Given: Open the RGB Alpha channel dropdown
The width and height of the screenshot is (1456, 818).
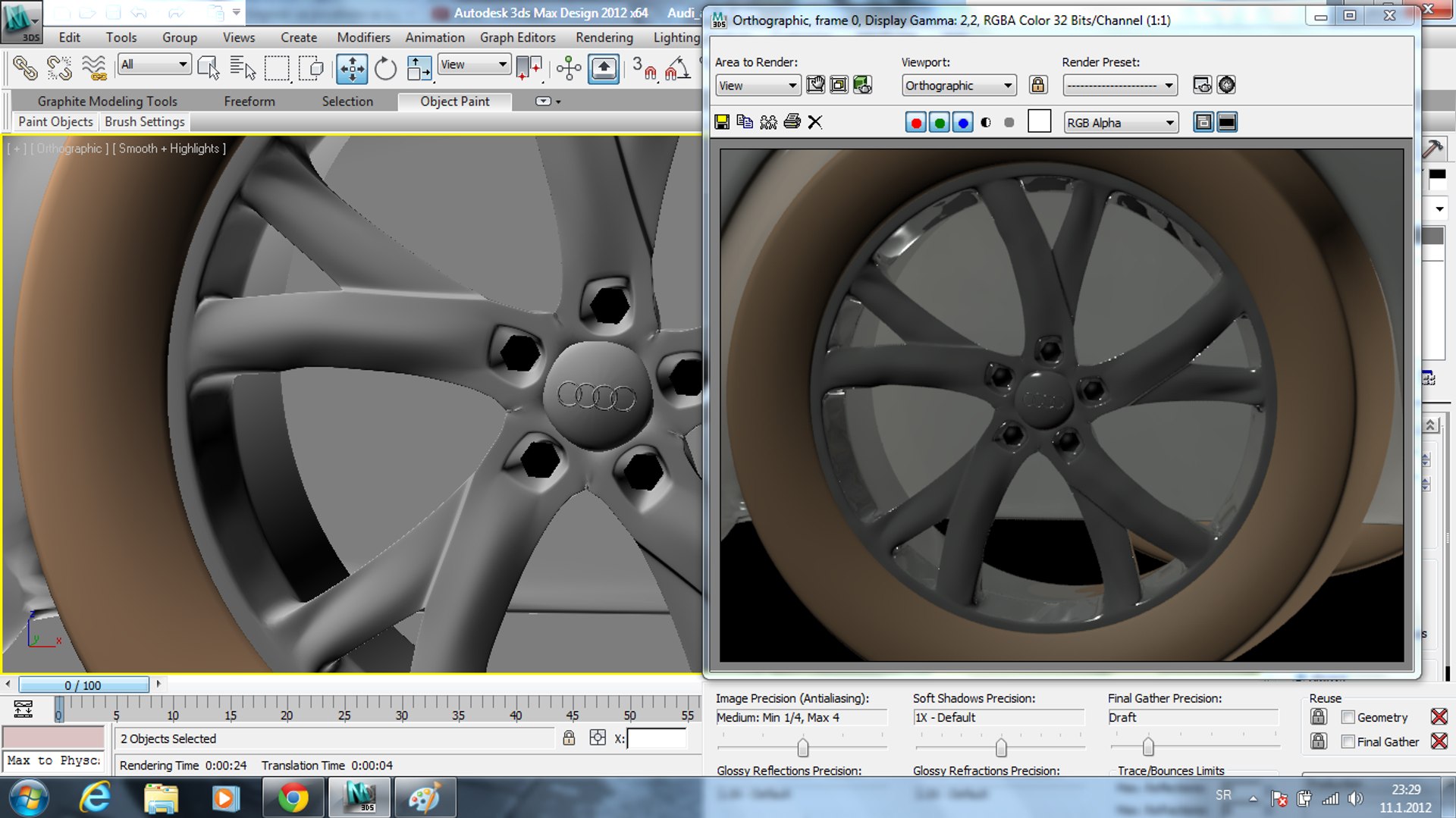Looking at the screenshot, I should pos(1121,123).
